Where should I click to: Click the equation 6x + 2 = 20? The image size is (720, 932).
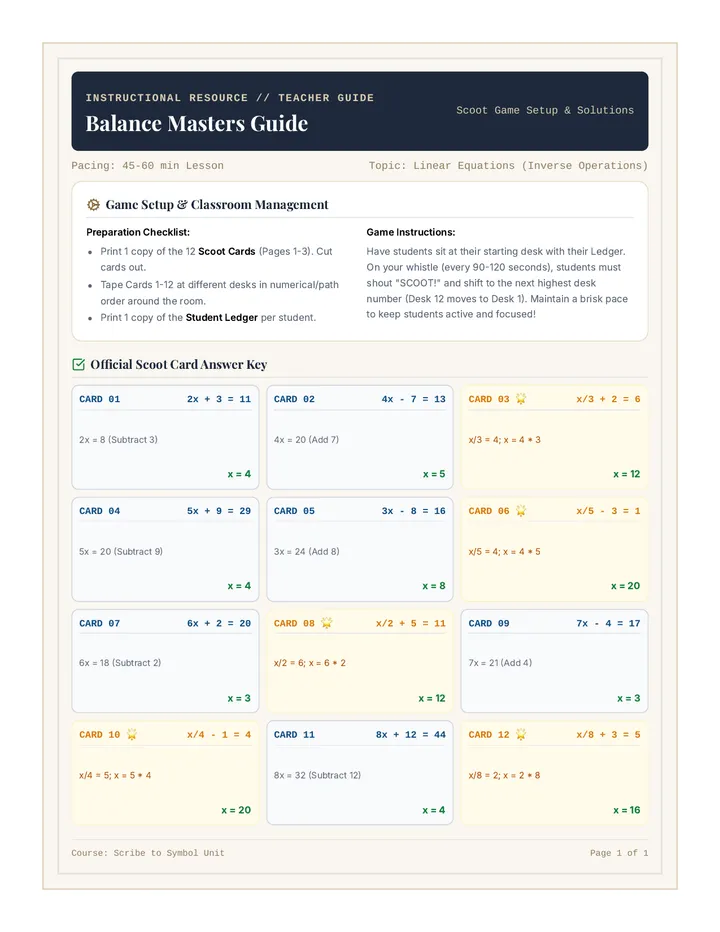click(x=219, y=623)
